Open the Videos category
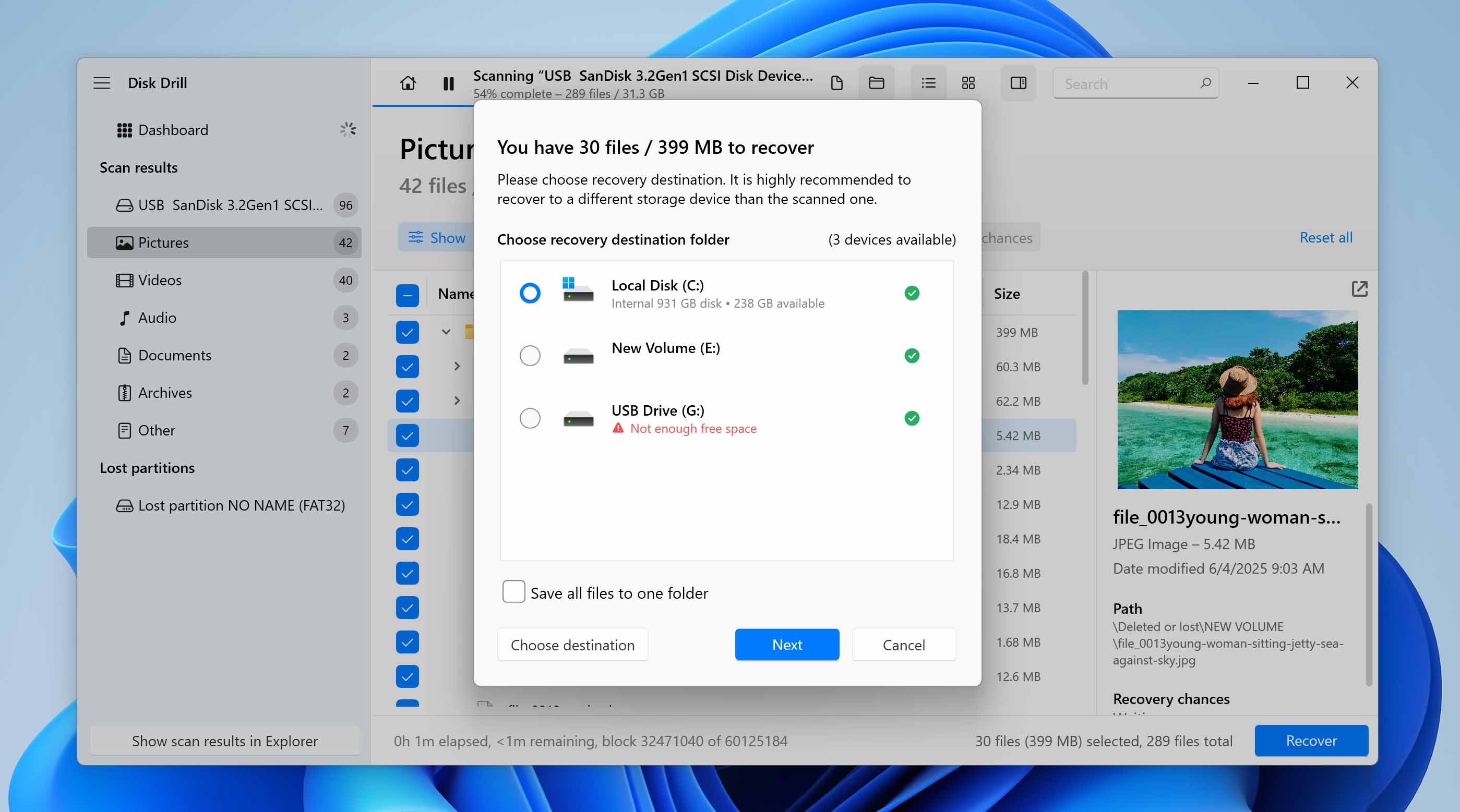The height and width of the screenshot is (812, 1460). pos(224,280)
